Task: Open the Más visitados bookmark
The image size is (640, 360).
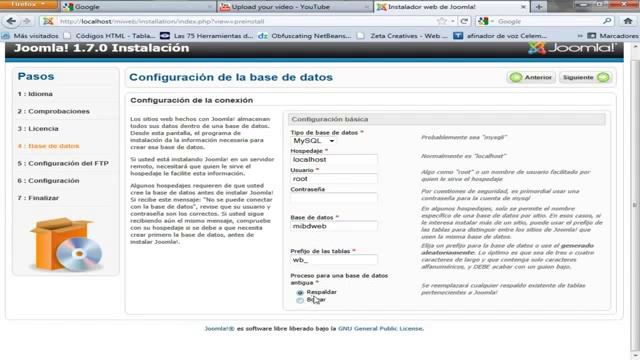Action: pos(31,36)
